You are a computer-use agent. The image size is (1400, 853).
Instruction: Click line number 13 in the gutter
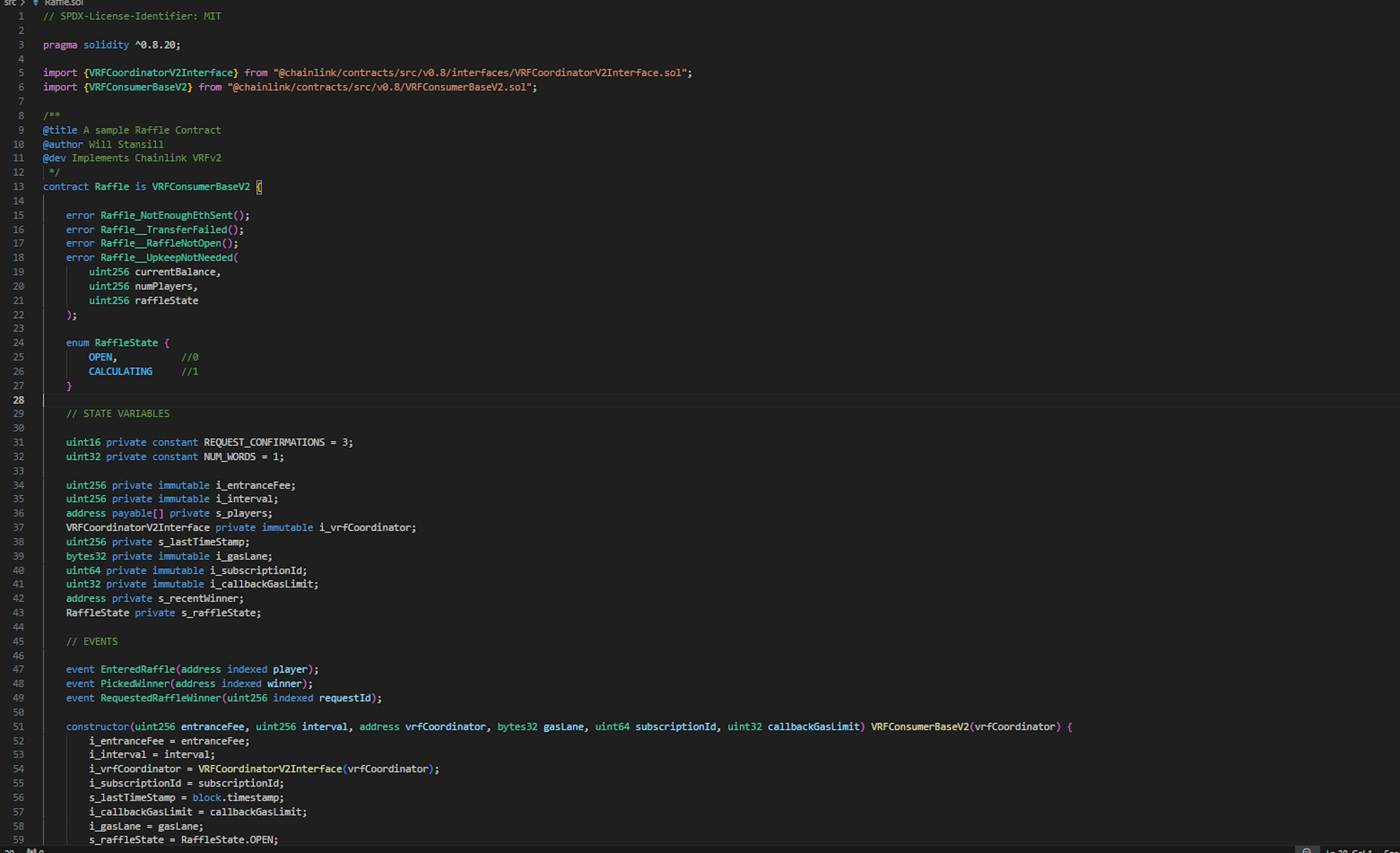pos(18,186)
